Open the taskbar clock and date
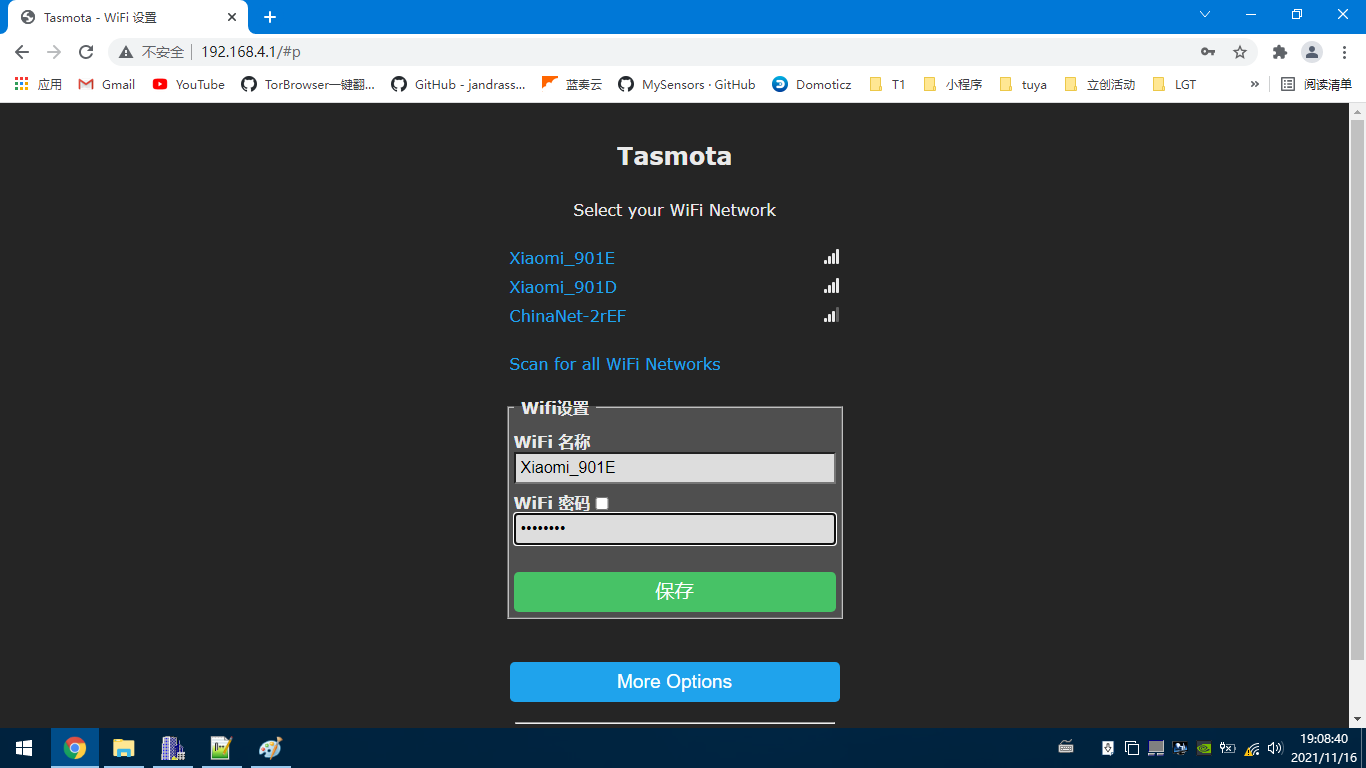The image size is (1366, 768). [1324, 748]
